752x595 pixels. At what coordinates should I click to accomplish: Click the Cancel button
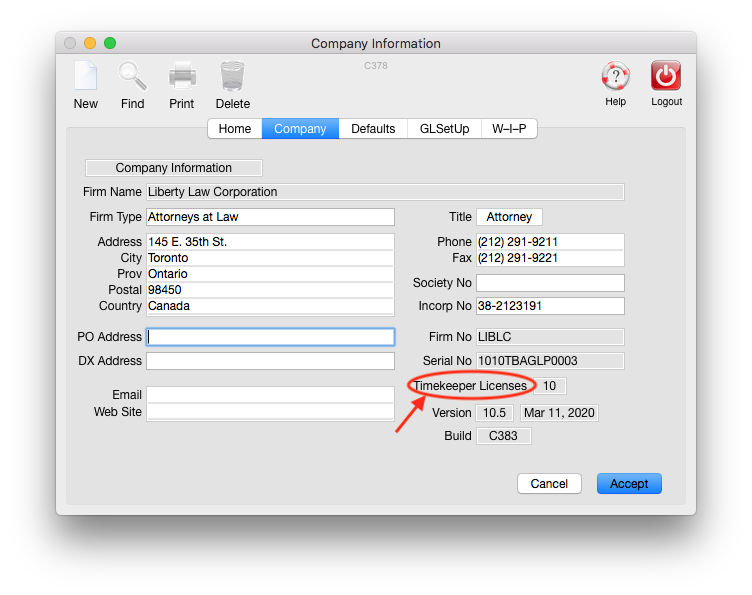(549, 484)
